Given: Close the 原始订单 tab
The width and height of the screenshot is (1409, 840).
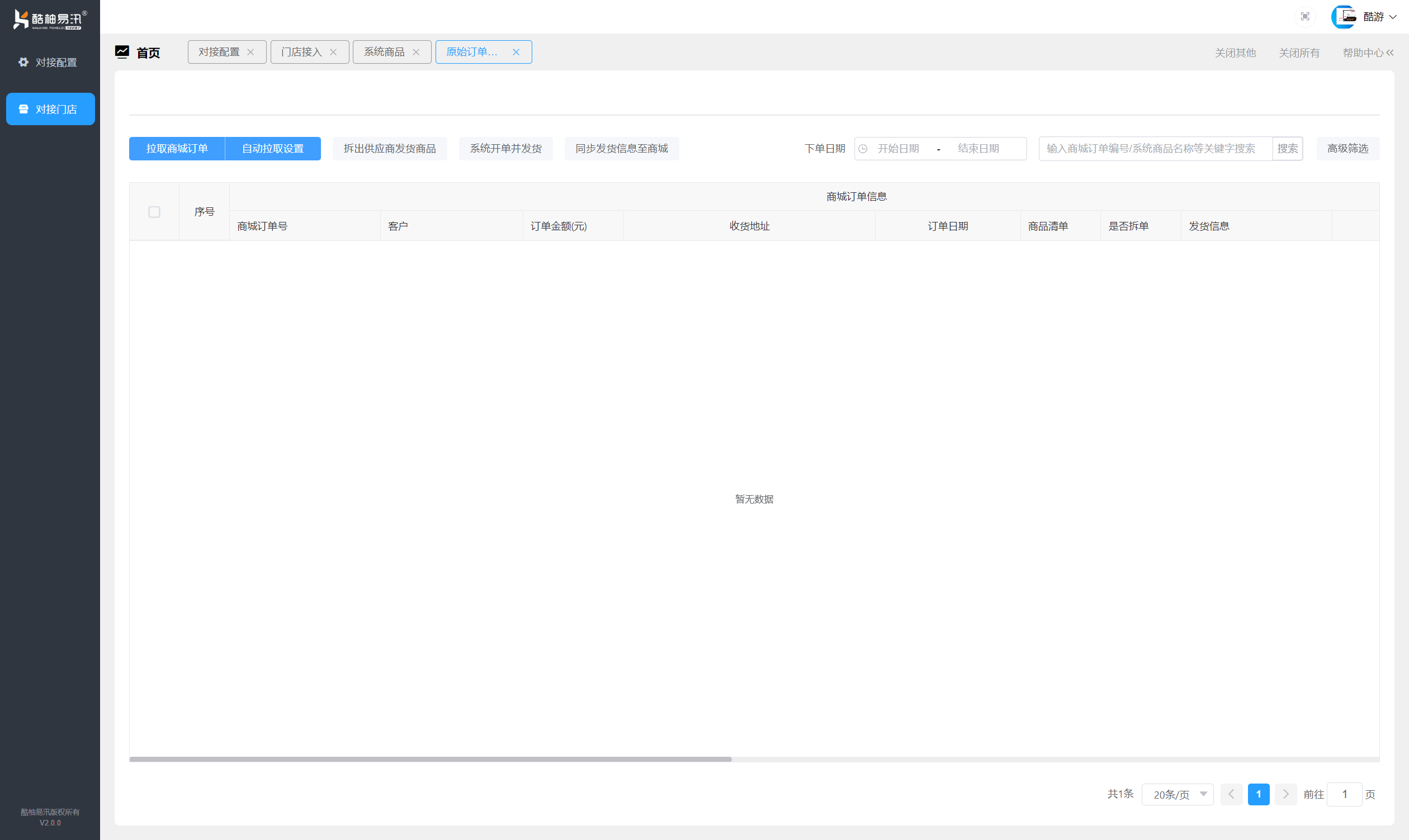Looking at the screenshot, I should pos(516,52).
